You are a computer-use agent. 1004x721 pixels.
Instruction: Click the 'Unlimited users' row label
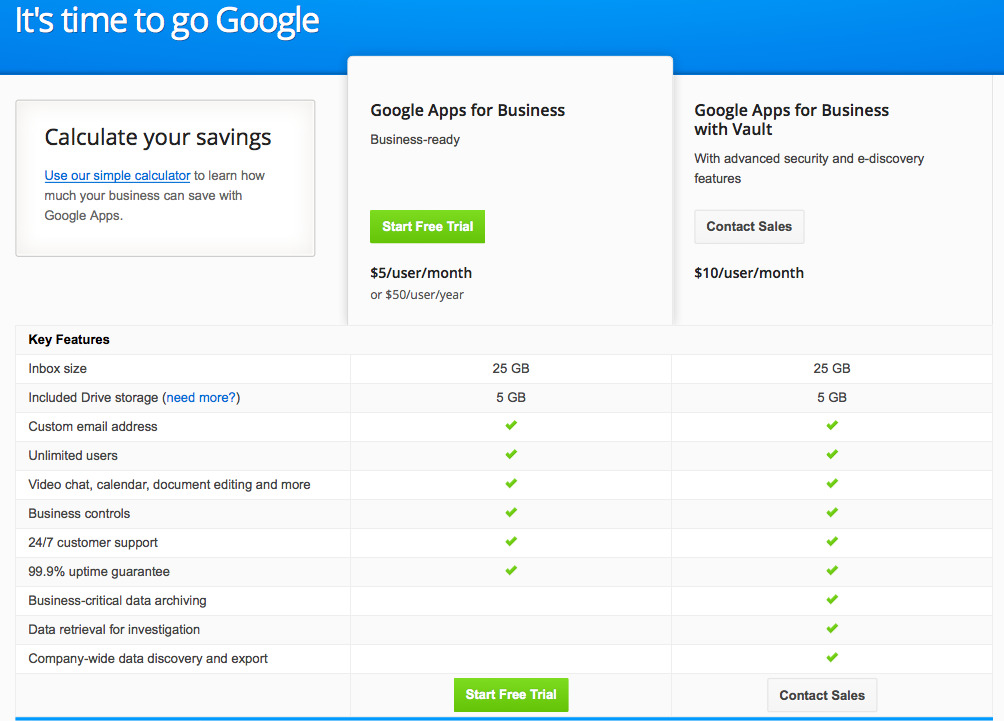pos(73,455)
